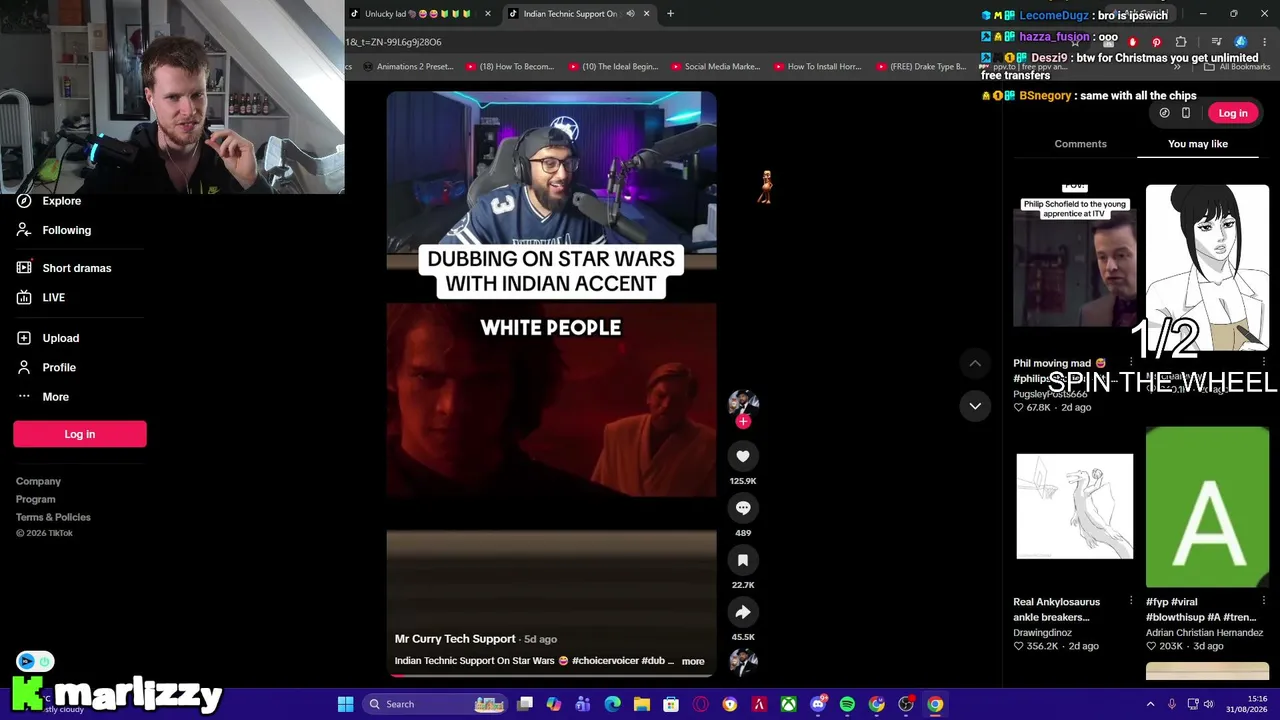
Task: Open the sound disc below the share count
Action: click(743, 661)
